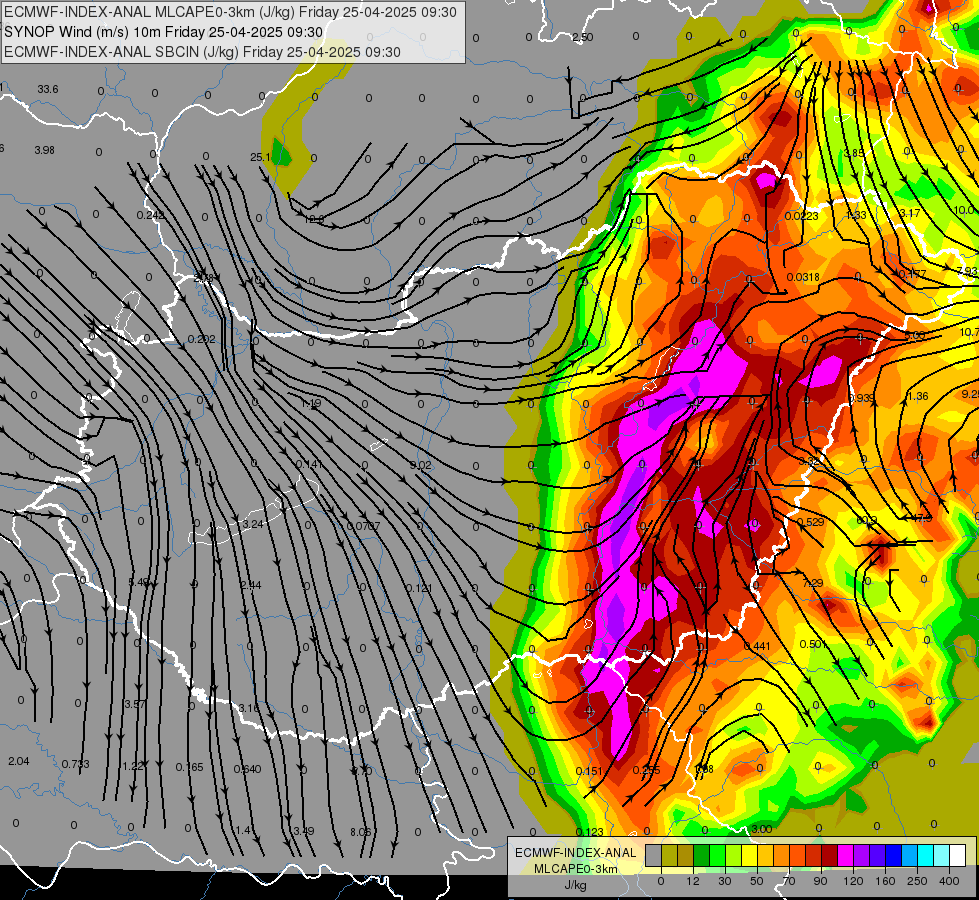Click the legend unit 'J/kg'
Screen dimensions: 979x900
pyautogui.click(x=576, y=884)
